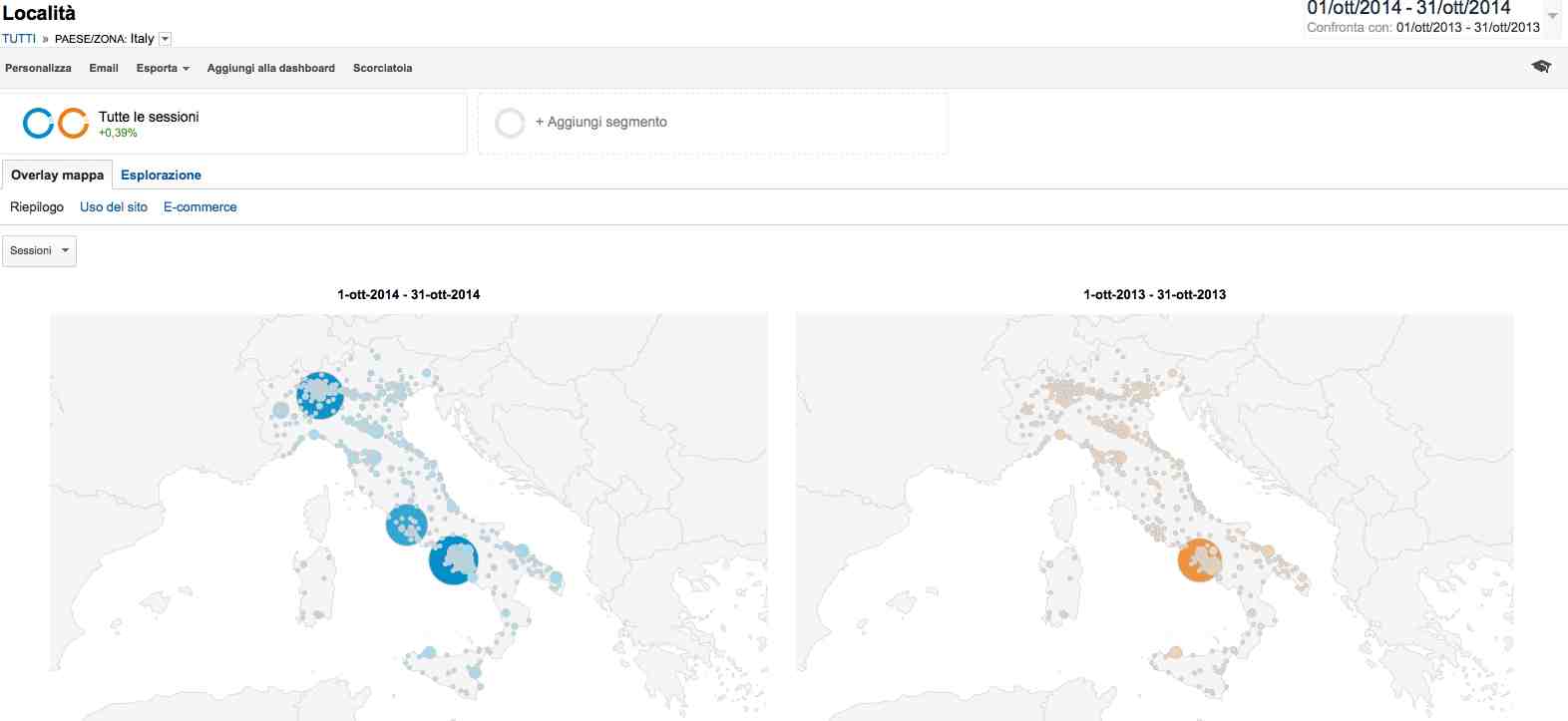Click the large orange bubble on 2013 map

tap(1199, 560)
